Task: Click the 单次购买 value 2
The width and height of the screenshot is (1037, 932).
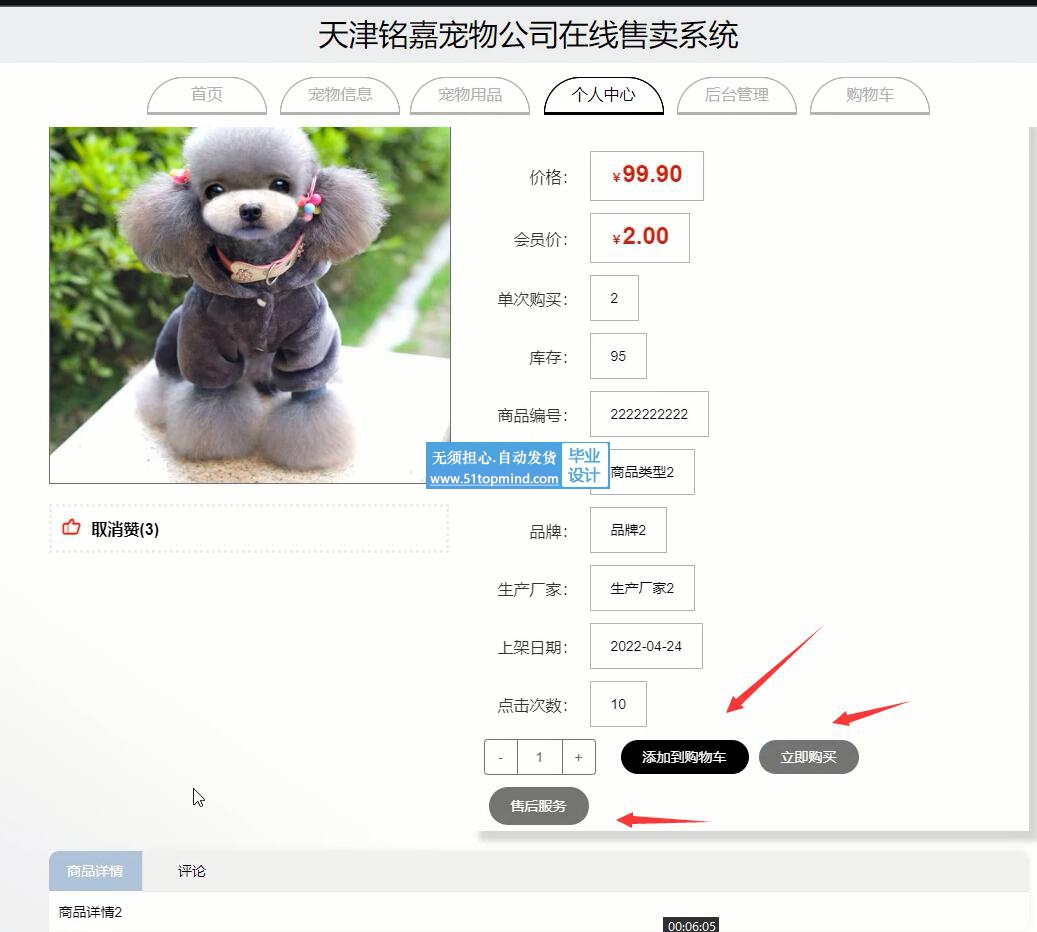Action: tap(614, 298)
